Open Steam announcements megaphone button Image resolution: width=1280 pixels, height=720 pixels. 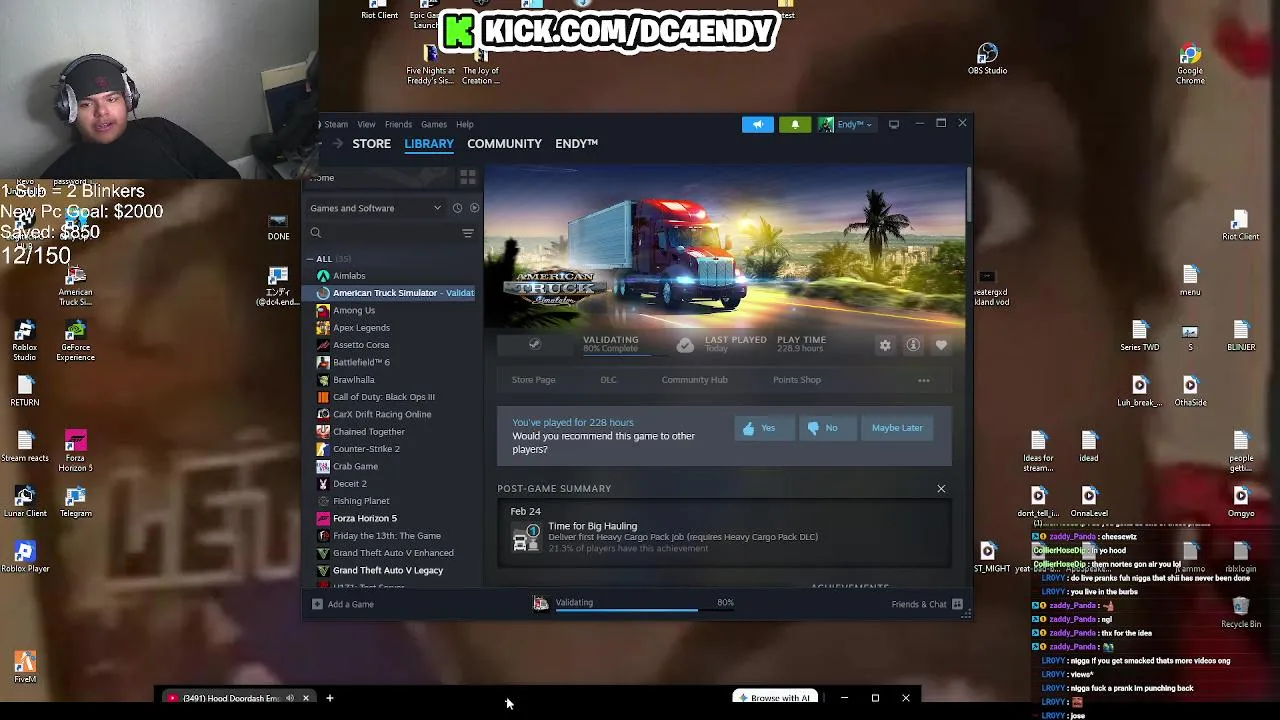(x=758, y=124)
